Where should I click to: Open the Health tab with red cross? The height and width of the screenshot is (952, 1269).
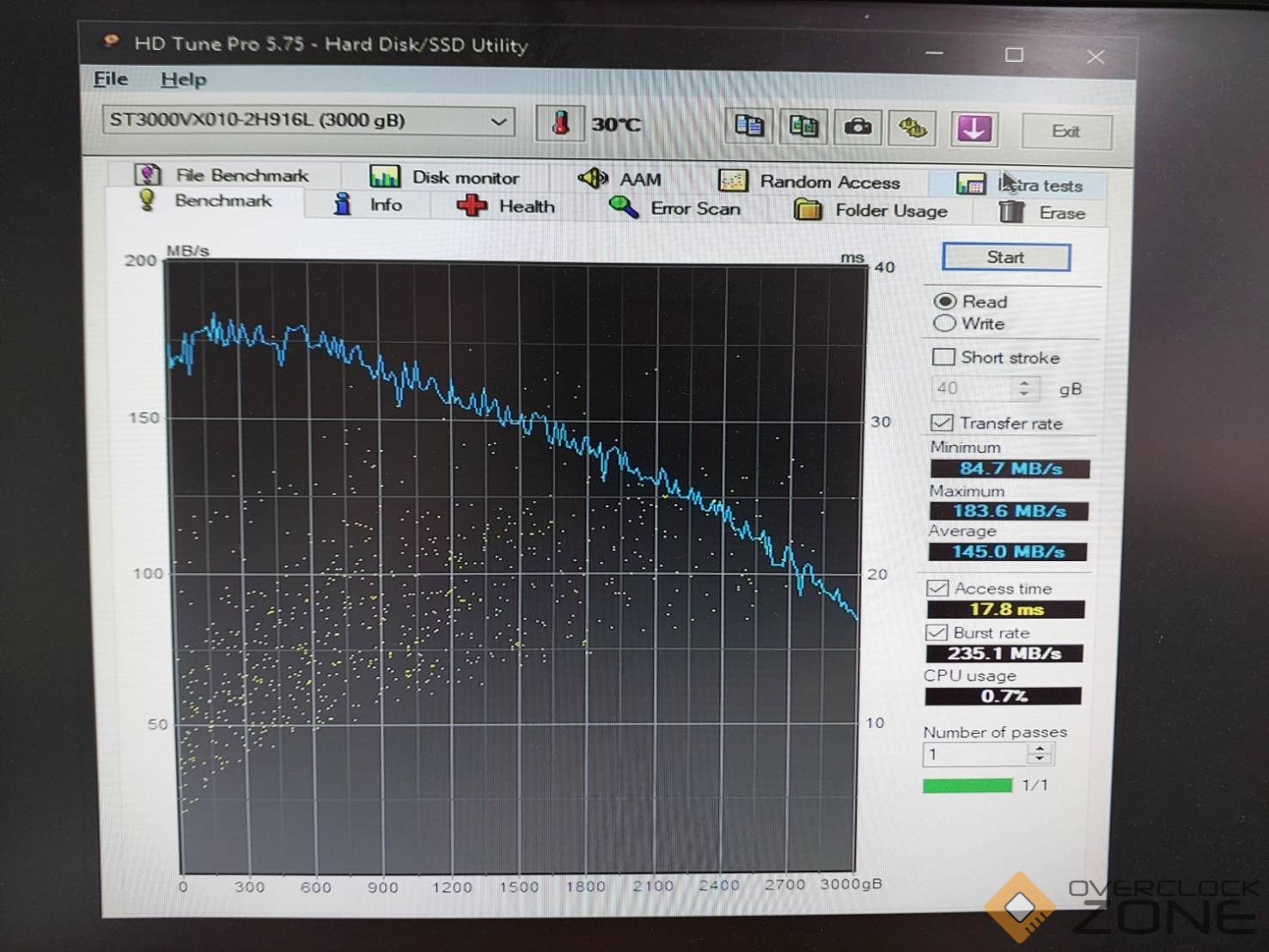[506, 206]
